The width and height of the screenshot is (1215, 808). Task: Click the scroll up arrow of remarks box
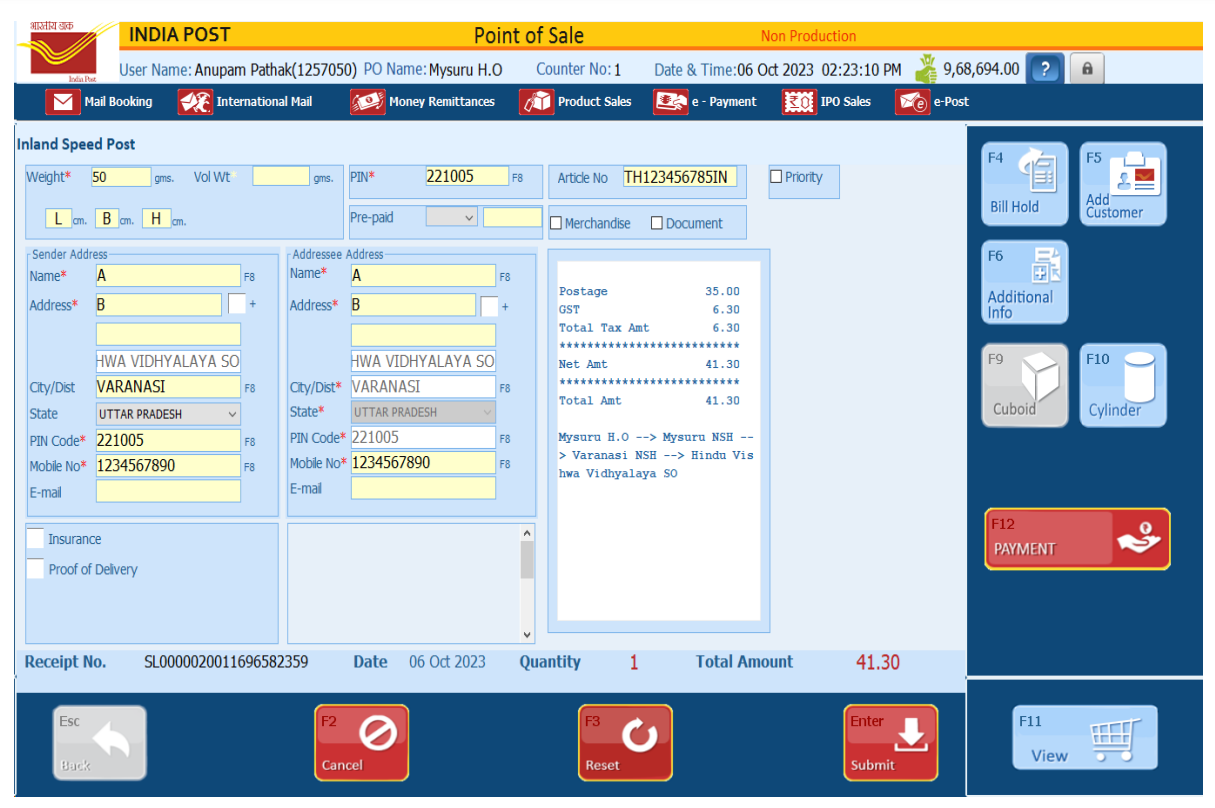click(x=527, y=534)
